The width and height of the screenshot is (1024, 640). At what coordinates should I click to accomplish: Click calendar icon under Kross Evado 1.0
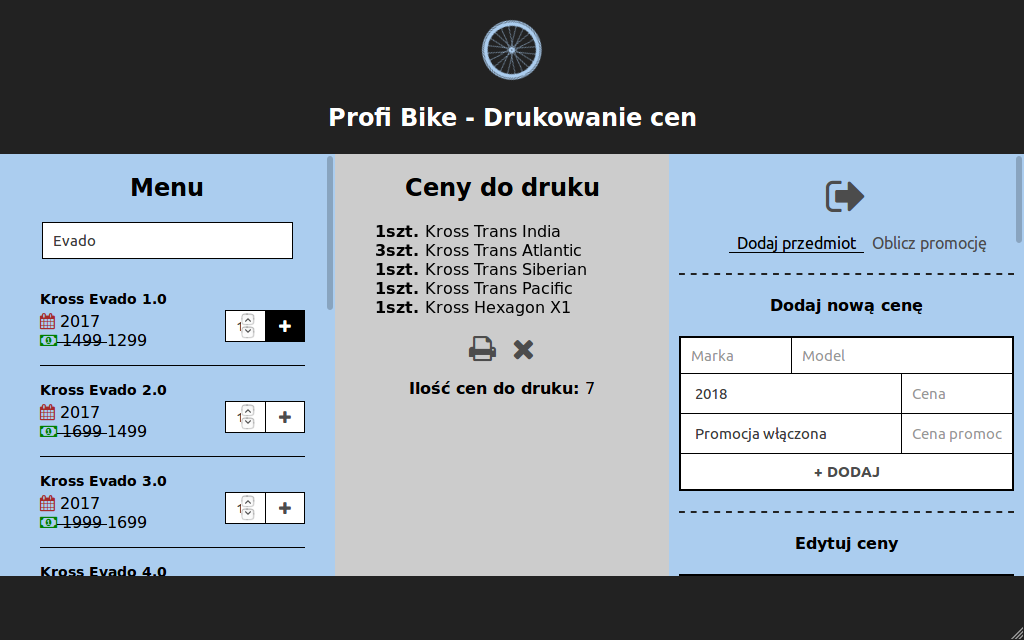click(x=48, y=321)
